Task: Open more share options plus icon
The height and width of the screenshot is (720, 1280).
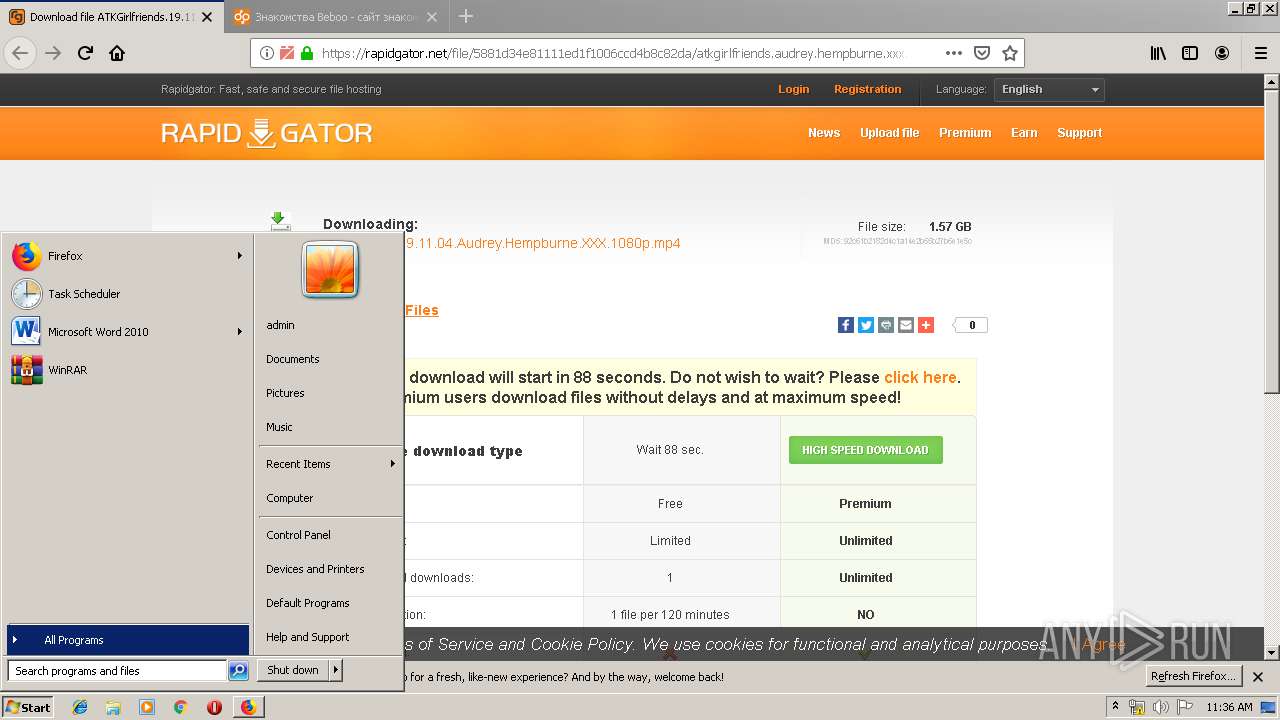Action: coord(926,325)
